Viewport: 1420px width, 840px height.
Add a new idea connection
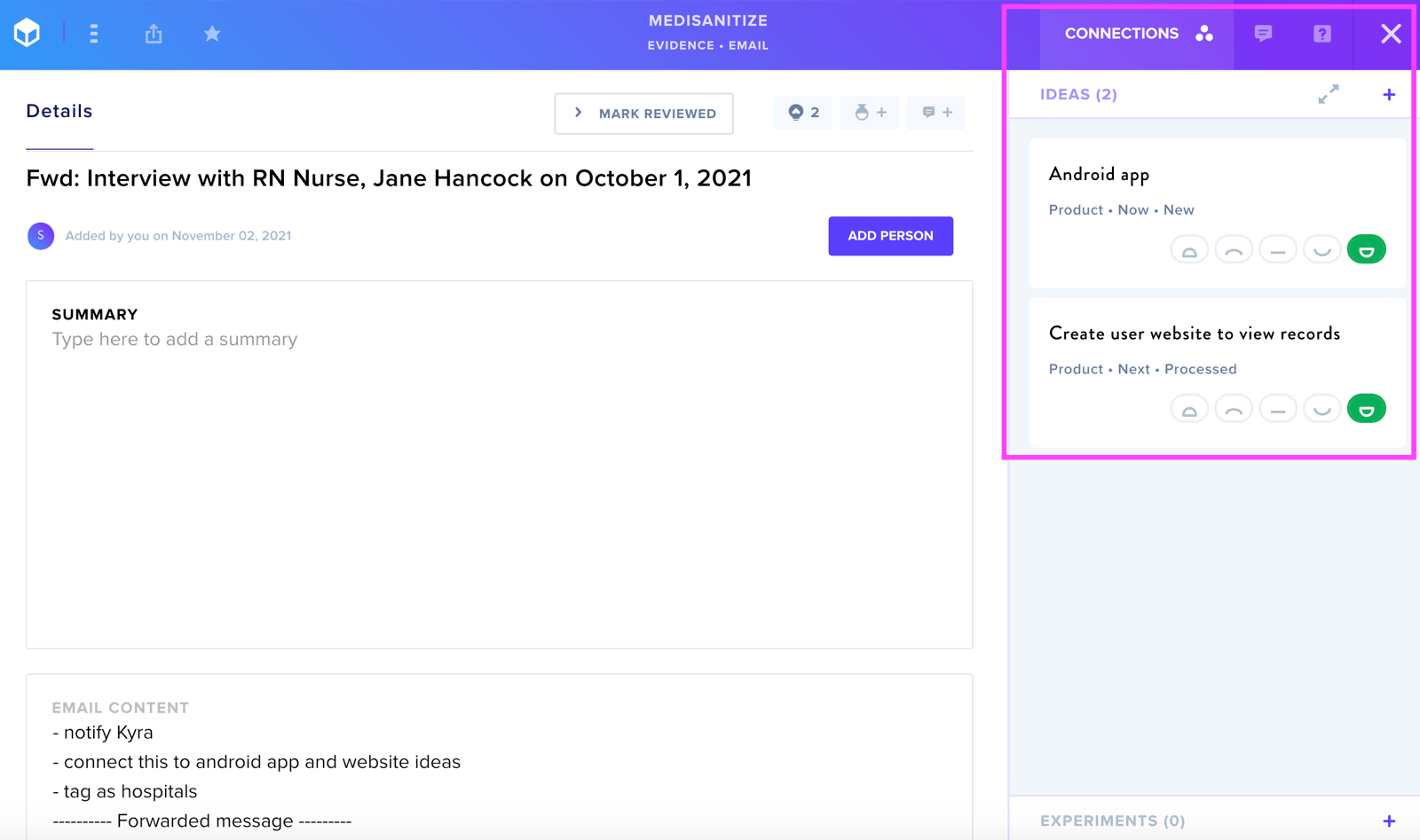[1389, 95]
